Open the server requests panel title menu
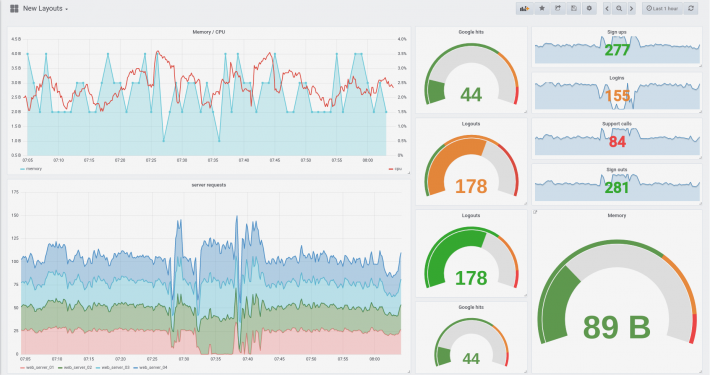 (209, 185)
